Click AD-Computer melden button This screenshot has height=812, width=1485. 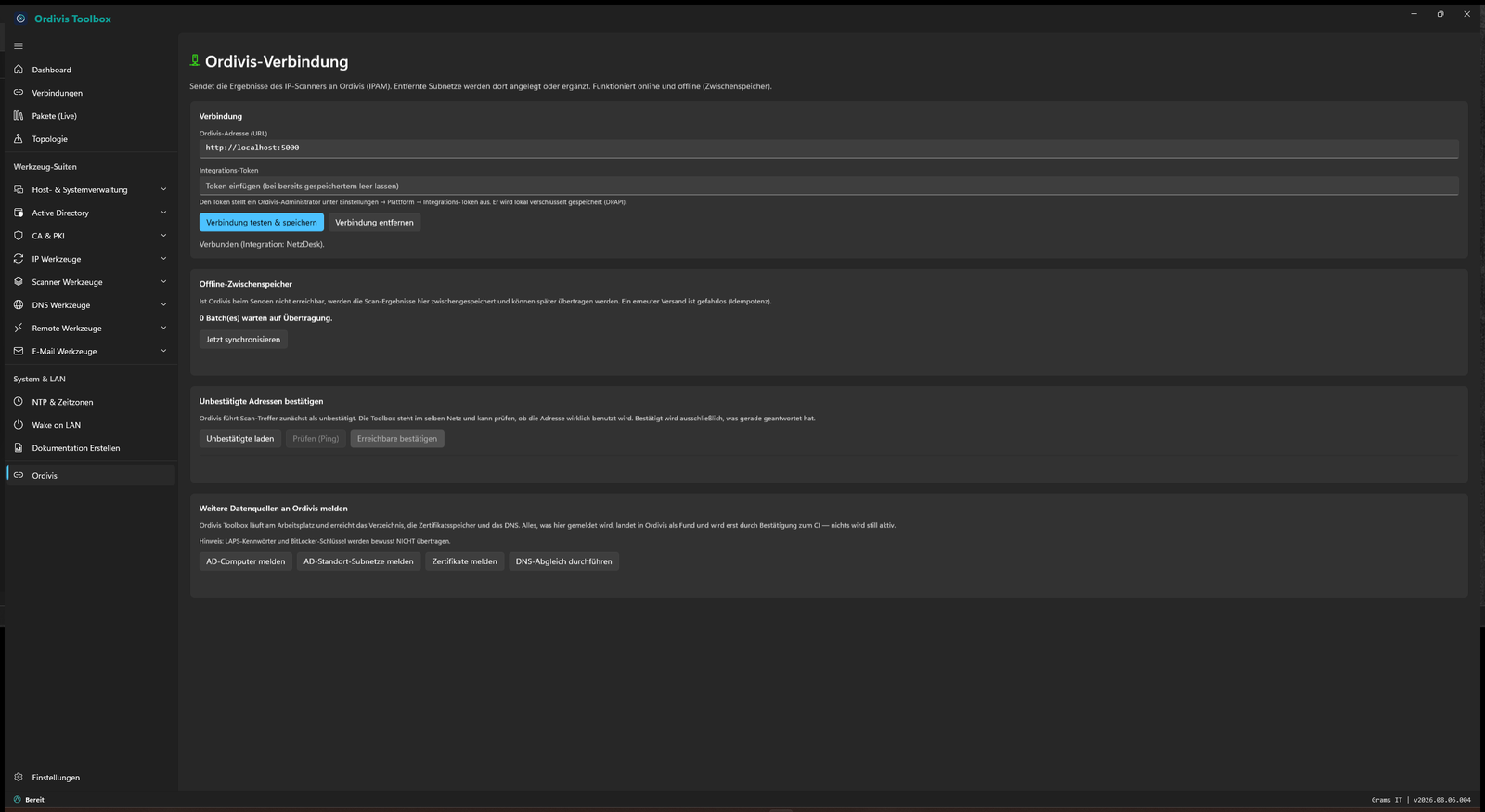(246, 561)
